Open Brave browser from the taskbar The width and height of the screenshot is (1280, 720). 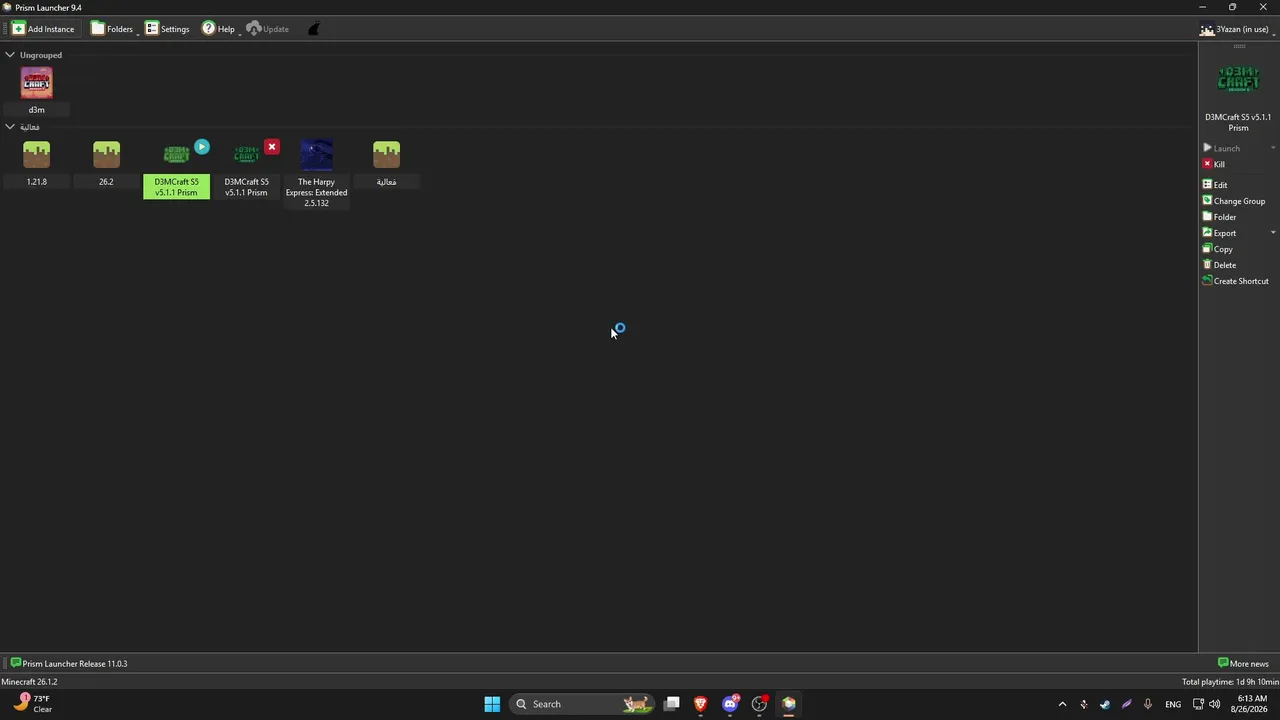pyautogui.click(x=701, y=704)
